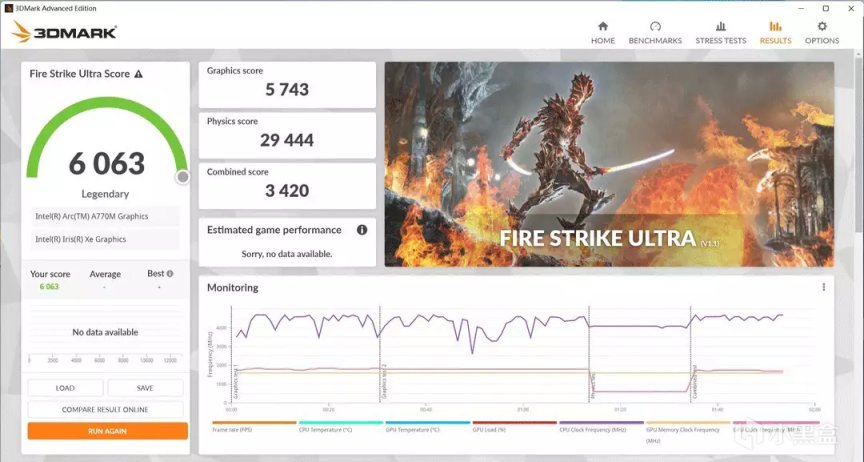Click the orange RUN AGAIN button
Image resolution: width=864 pixels, height=462 pixels.
tap(107, 431)
